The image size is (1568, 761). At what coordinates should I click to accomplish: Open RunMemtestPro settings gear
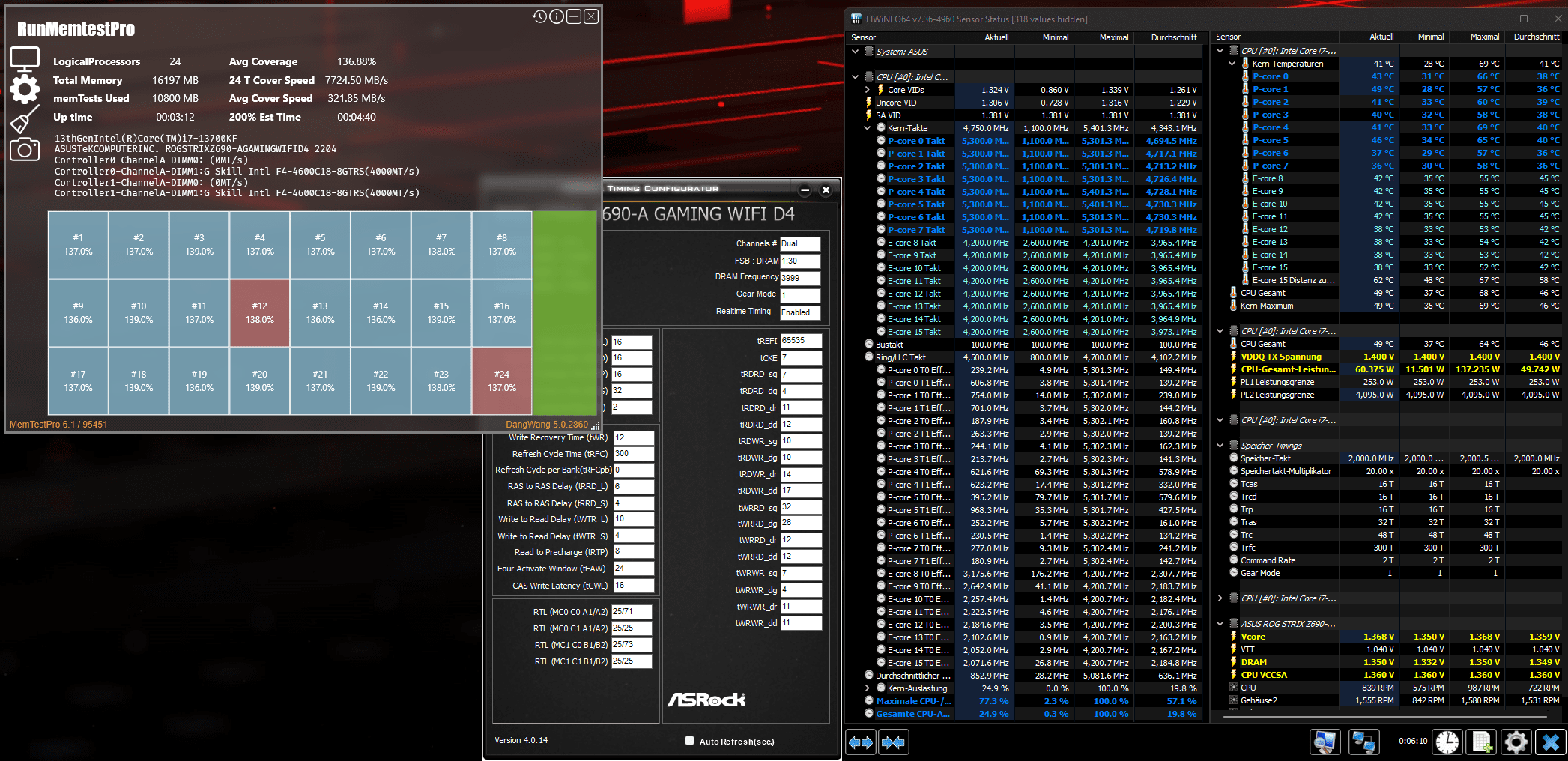25,89
